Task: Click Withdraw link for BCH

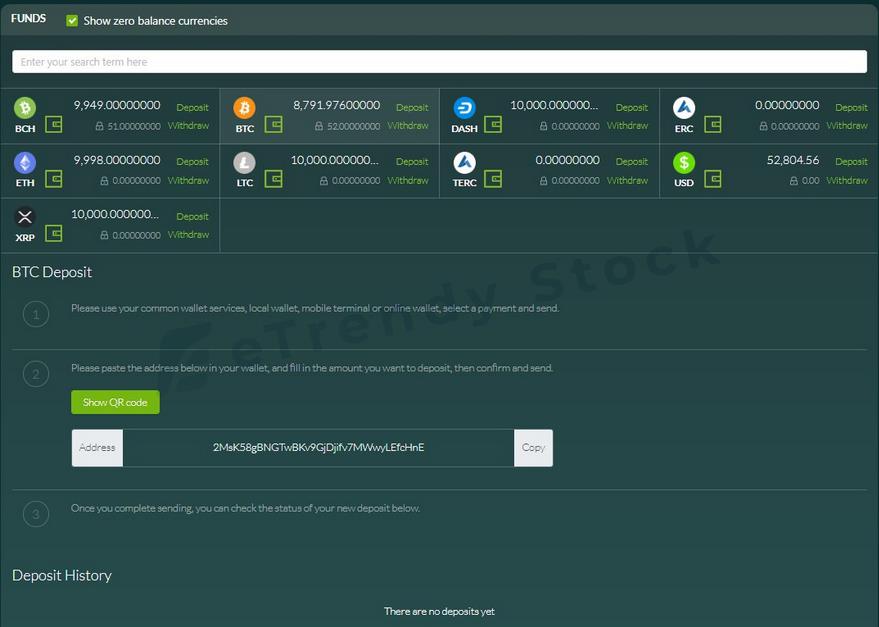Action: tap(188, 126)
